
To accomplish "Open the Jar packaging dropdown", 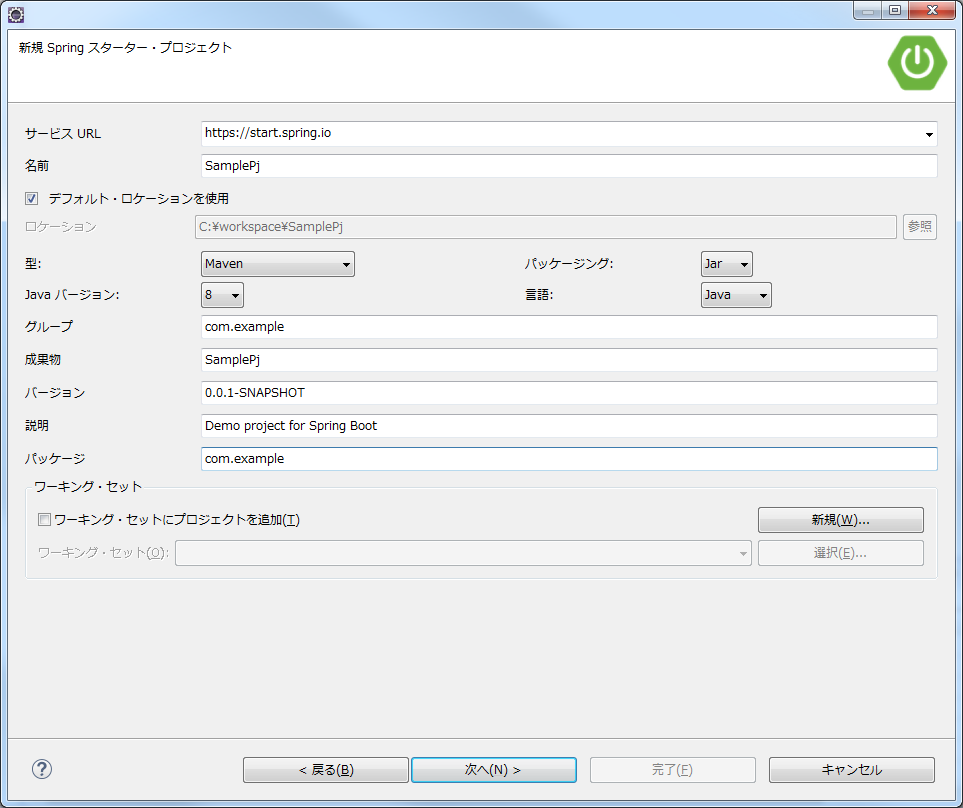I will [x=727, y=264].
